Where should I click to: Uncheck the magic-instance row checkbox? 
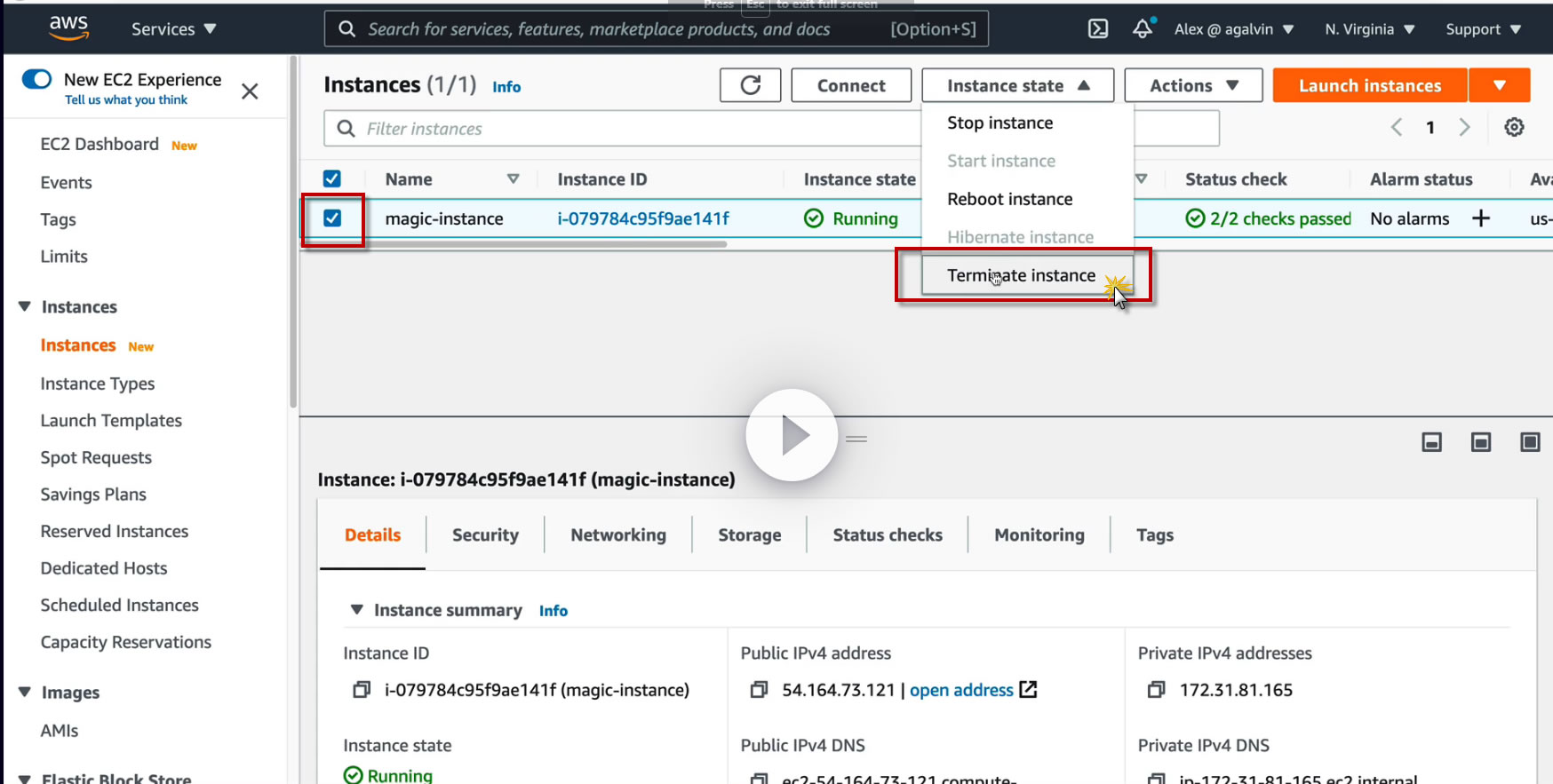(x=332, y=218)
